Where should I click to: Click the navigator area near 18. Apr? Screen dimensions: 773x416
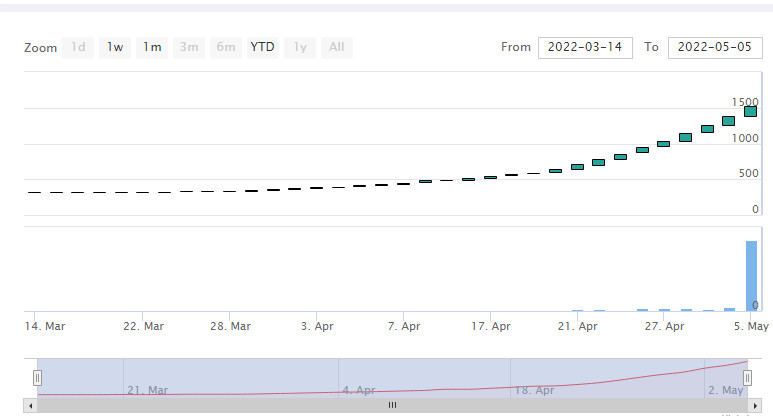click(534, 390)
